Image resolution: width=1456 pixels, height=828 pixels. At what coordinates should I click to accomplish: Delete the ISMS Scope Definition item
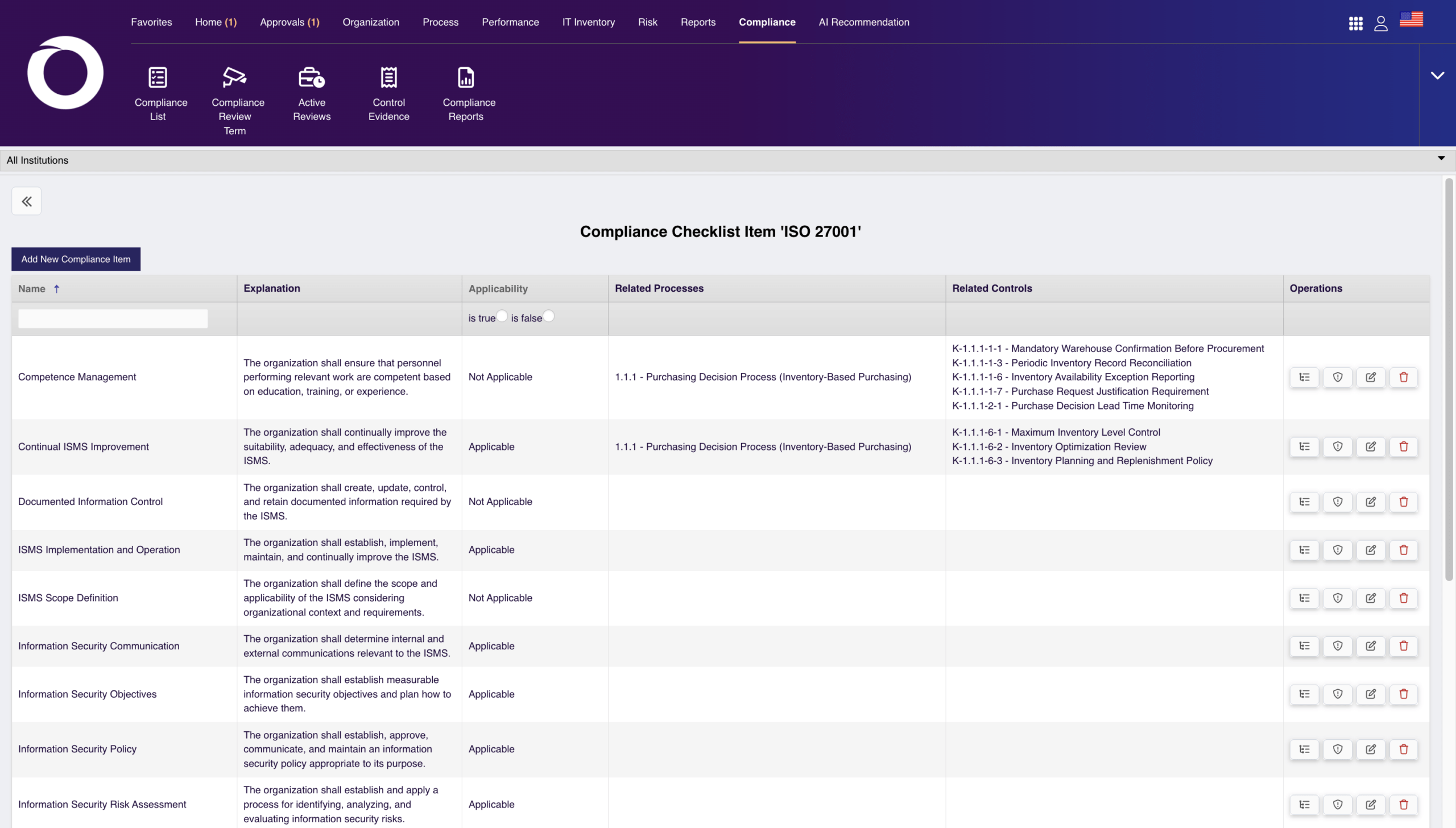(1404, 598)
